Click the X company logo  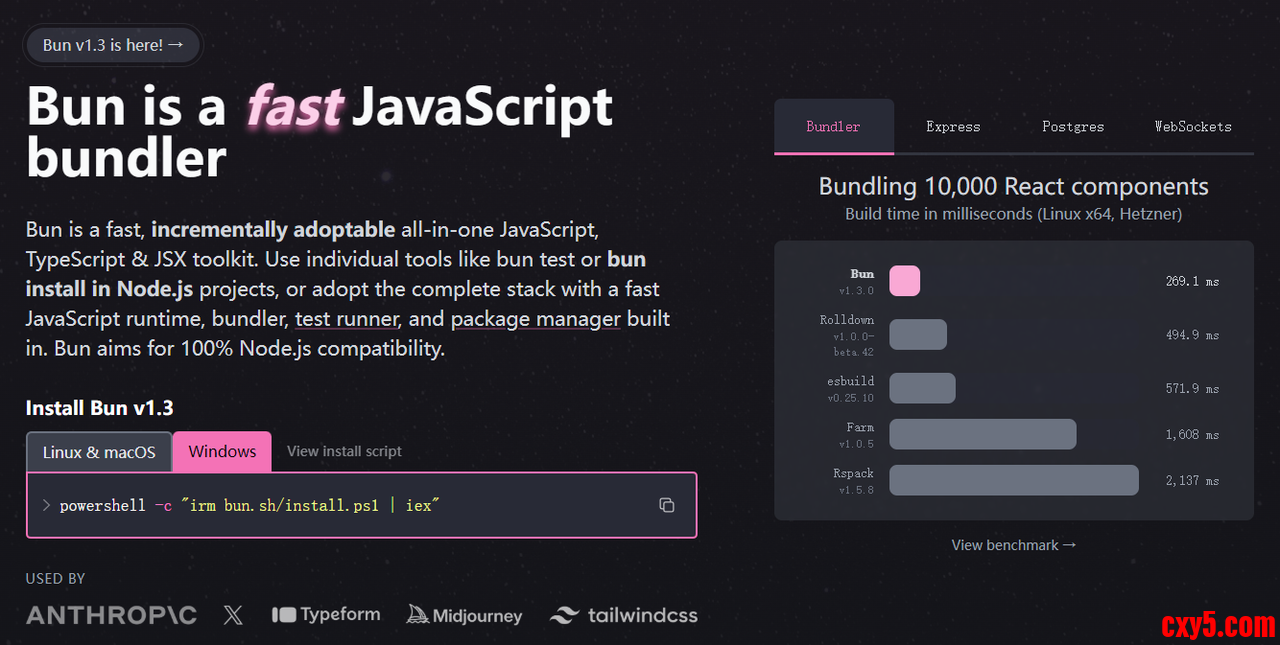pyautogui.click(x=233, y=615)
